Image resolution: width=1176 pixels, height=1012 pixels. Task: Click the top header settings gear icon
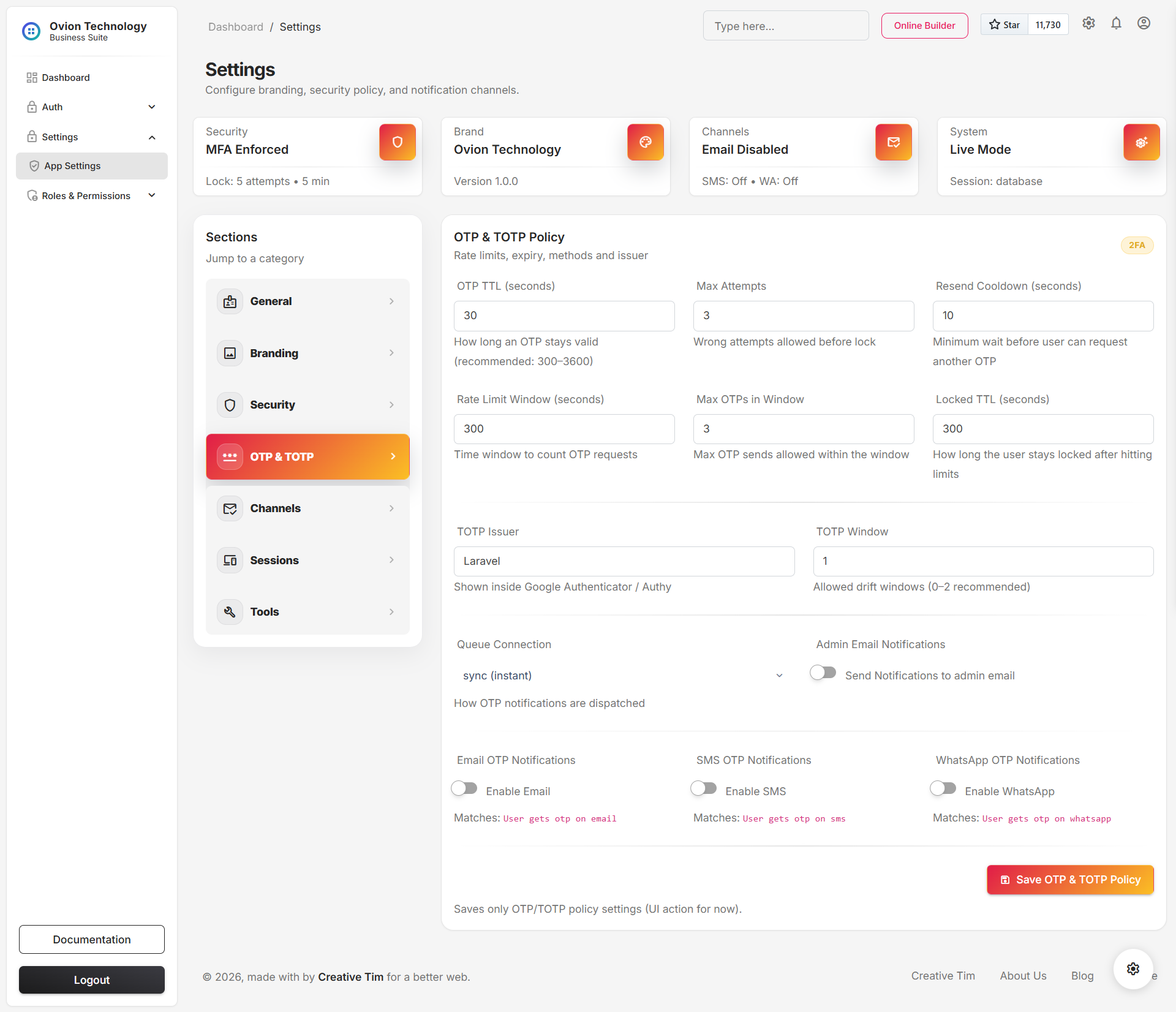coord(1088,23)
